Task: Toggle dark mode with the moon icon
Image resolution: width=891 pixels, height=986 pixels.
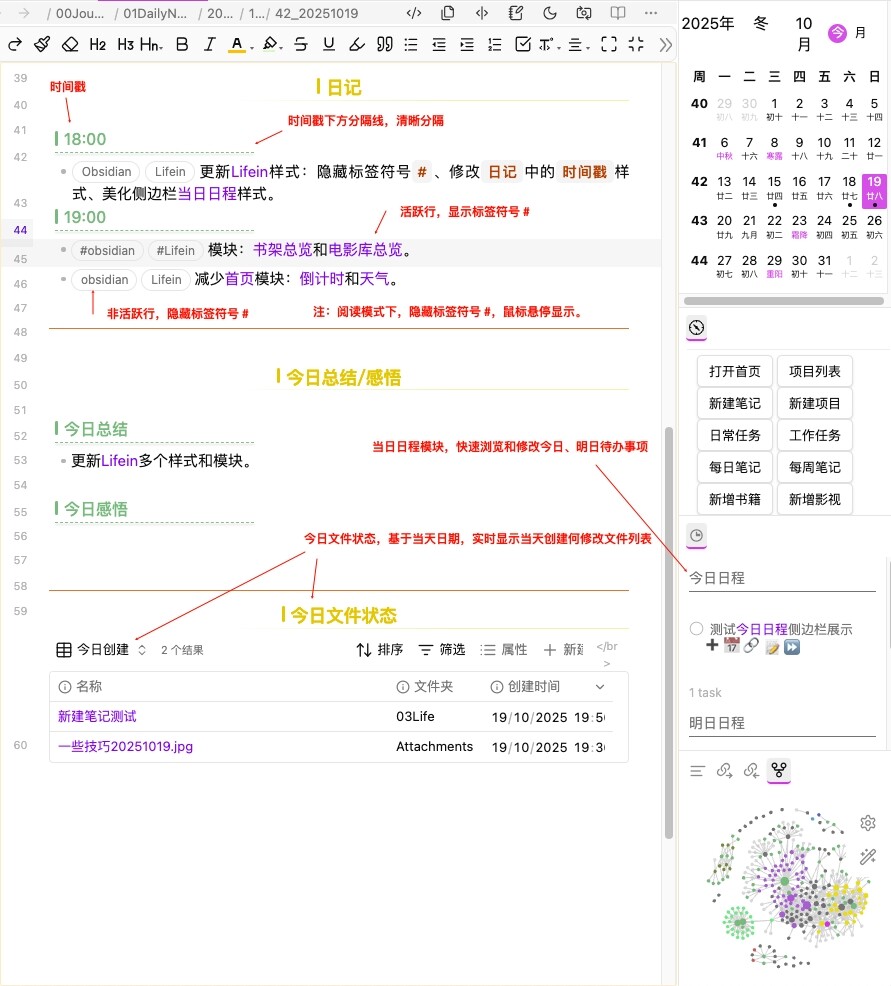Action: pyautogui.click(x=549, y=13)
